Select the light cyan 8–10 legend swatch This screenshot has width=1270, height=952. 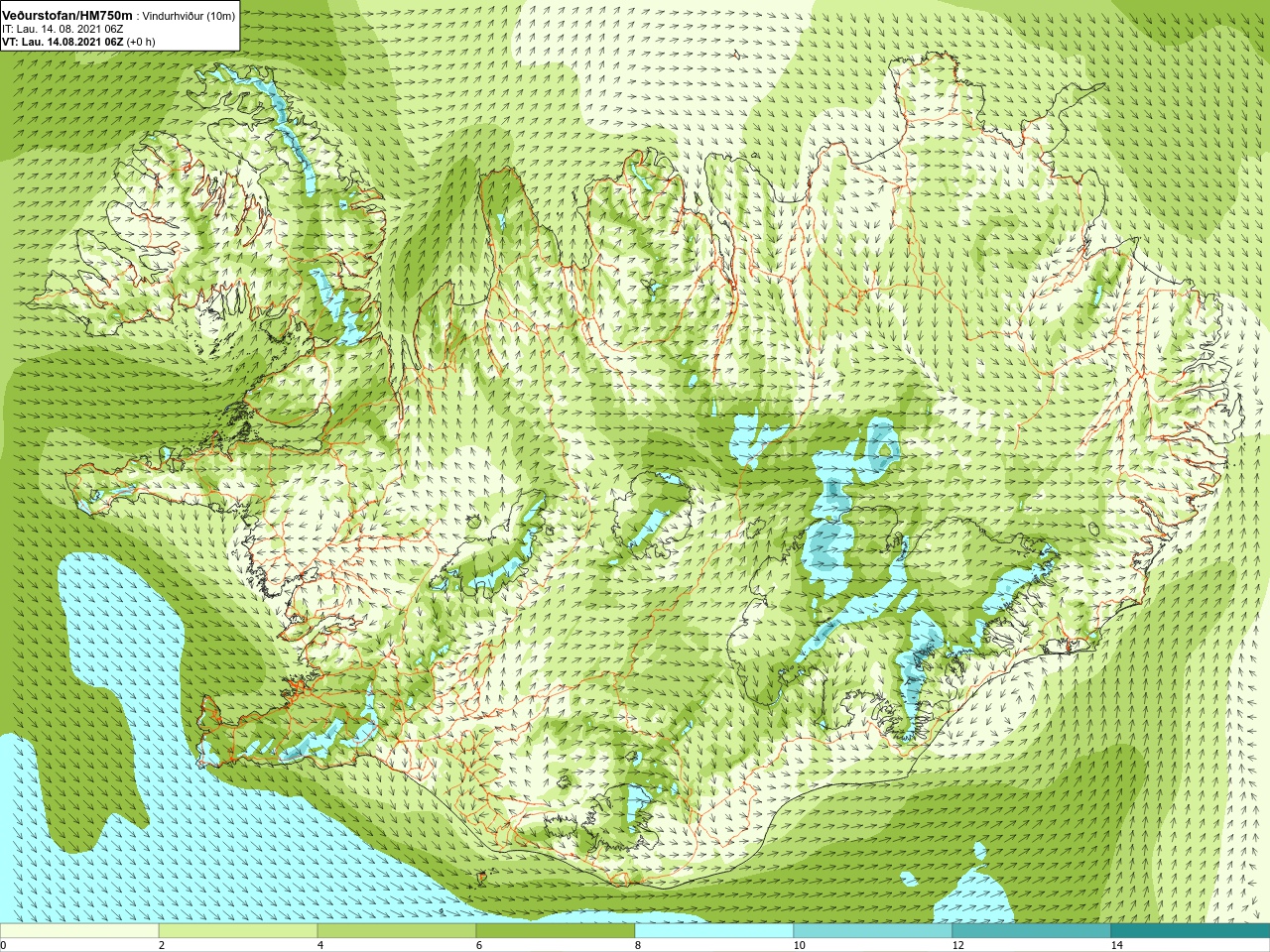pos(714,931)
